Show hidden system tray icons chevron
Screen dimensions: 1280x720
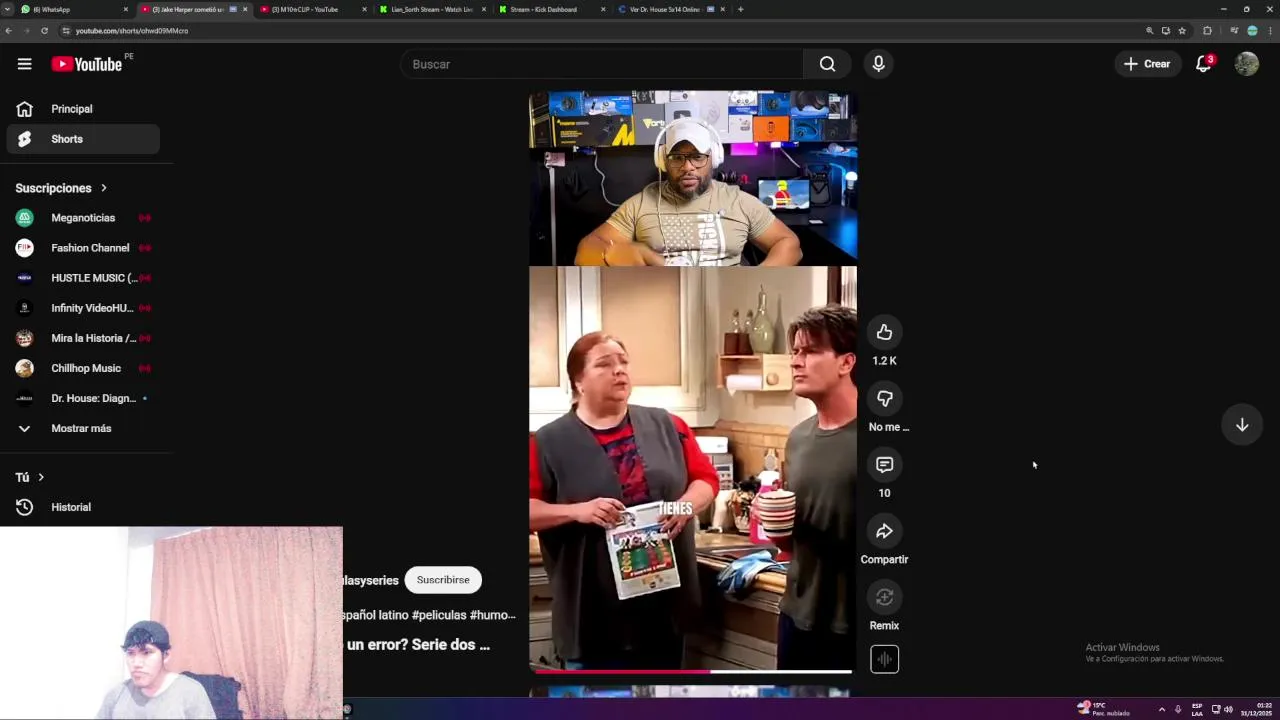[x=1161, y=709]
